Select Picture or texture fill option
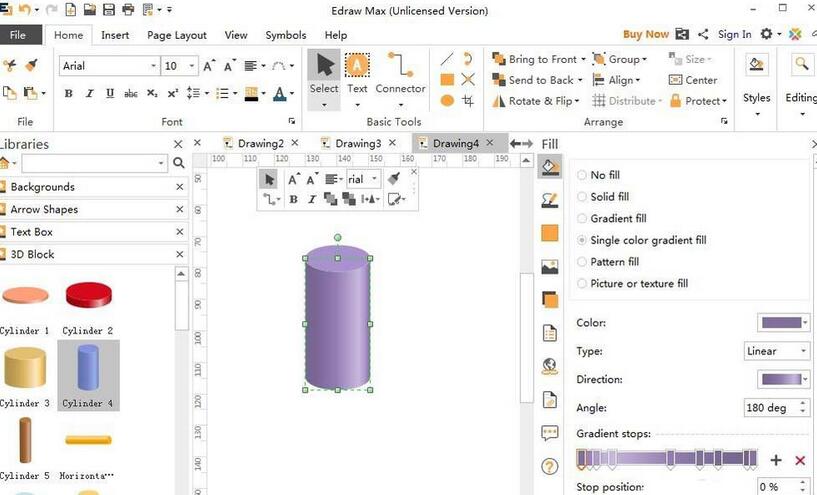Screen dimensions: 817x495 [583, 283]
